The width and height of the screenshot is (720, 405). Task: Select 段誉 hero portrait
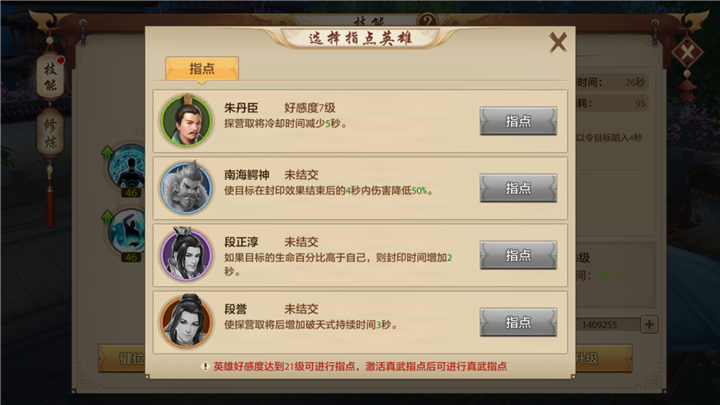click(186, 321)
